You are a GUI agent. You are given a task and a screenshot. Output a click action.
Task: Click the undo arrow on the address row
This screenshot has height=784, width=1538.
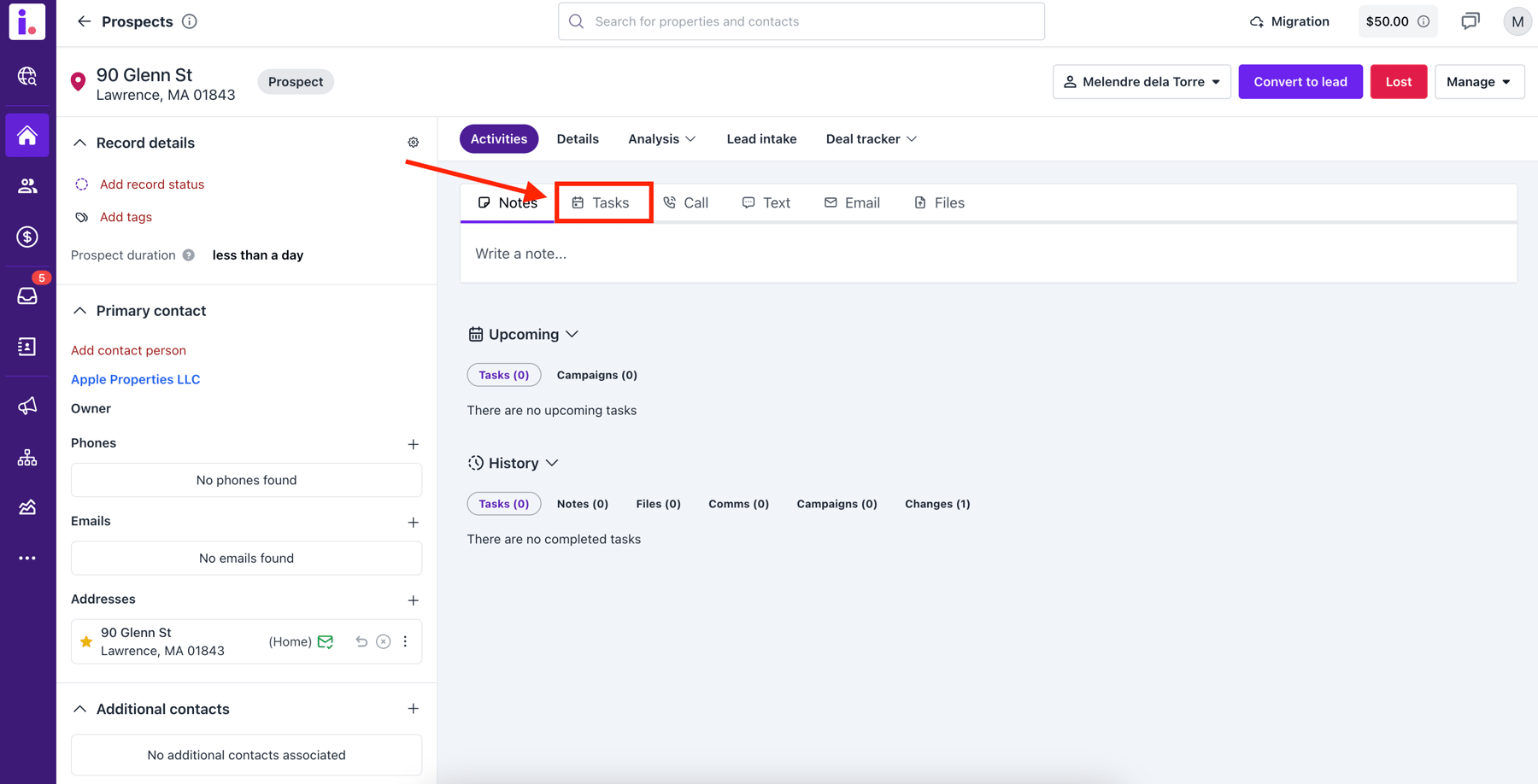[x=361, y=641]
